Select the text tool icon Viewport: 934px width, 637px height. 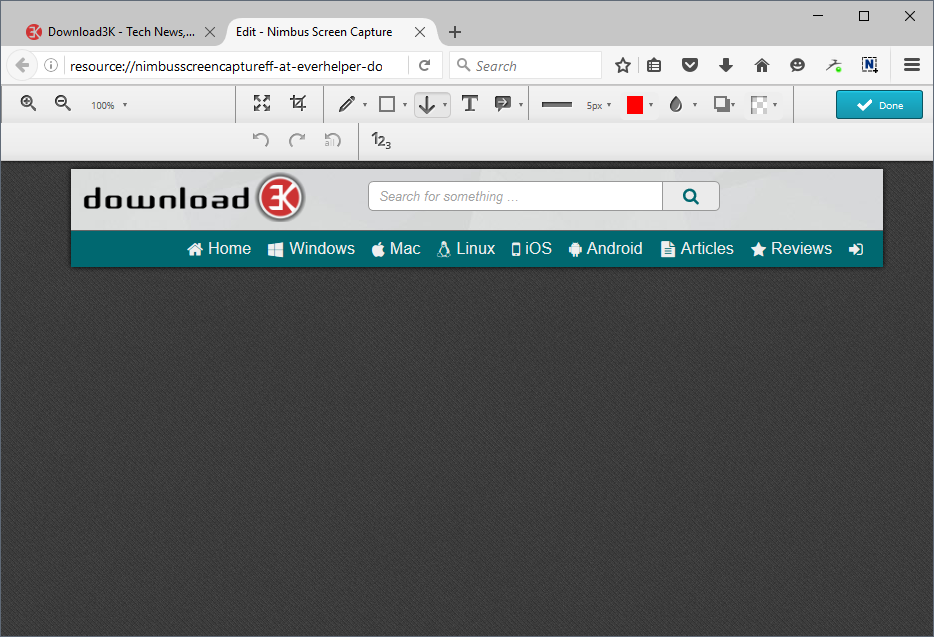point(469,104)
